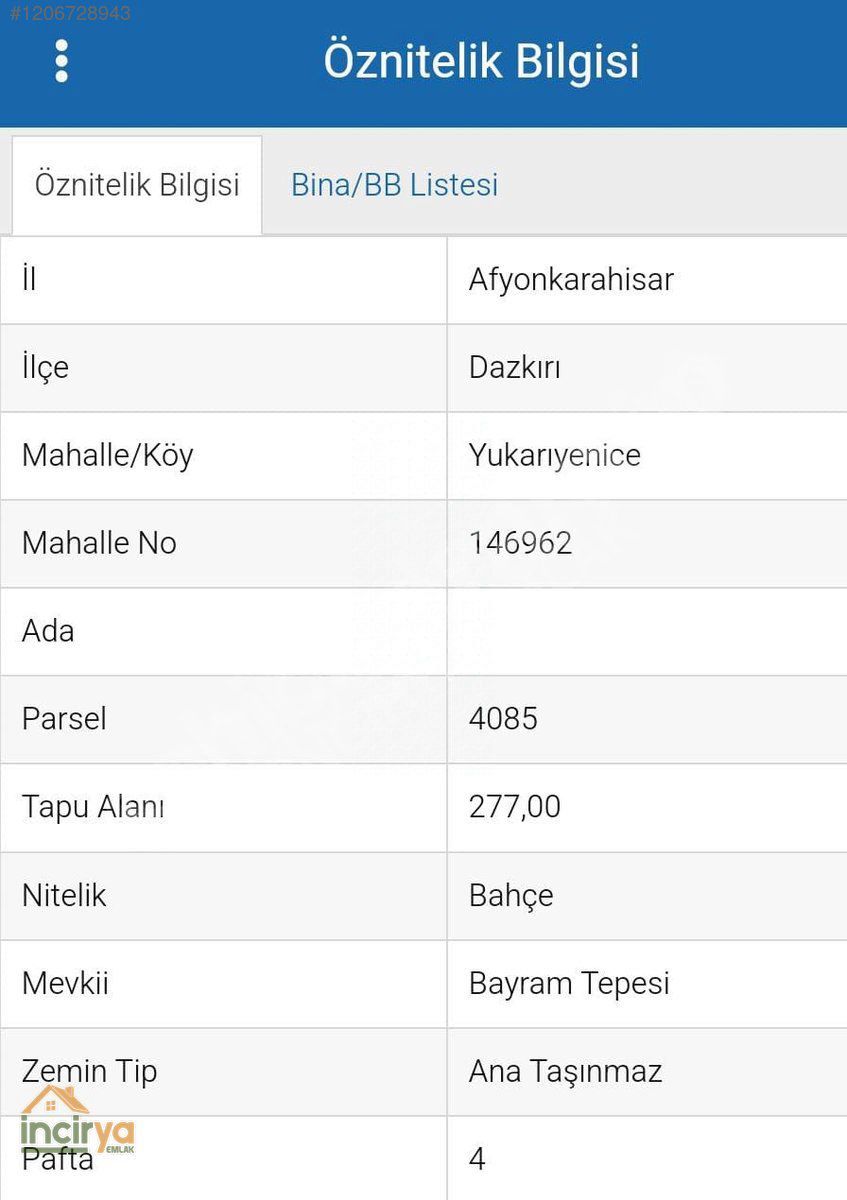Switch to the Bina/BB Listesi tab
The width and height of the screenshot is (847, 1200).
click(395, 185)
